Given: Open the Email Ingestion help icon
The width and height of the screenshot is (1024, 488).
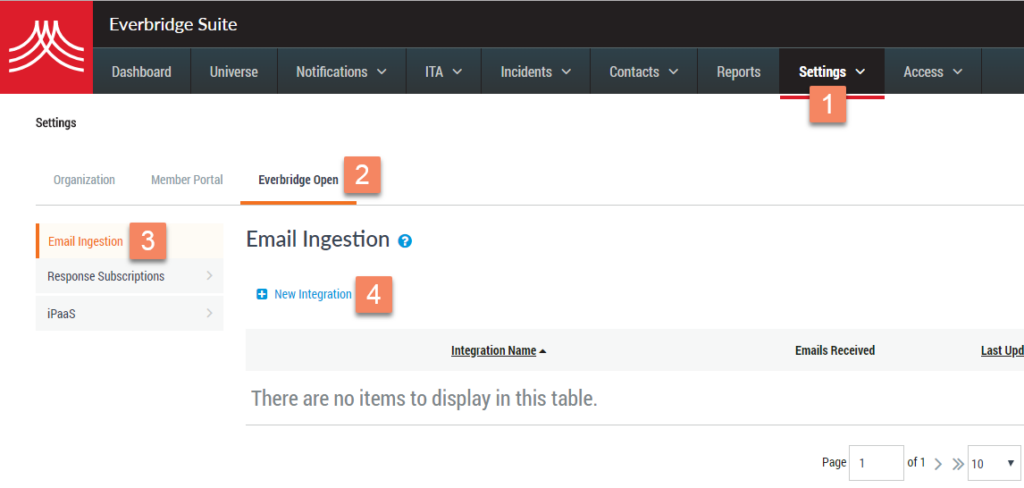Looking at the screenshot, I should point(405,242).
